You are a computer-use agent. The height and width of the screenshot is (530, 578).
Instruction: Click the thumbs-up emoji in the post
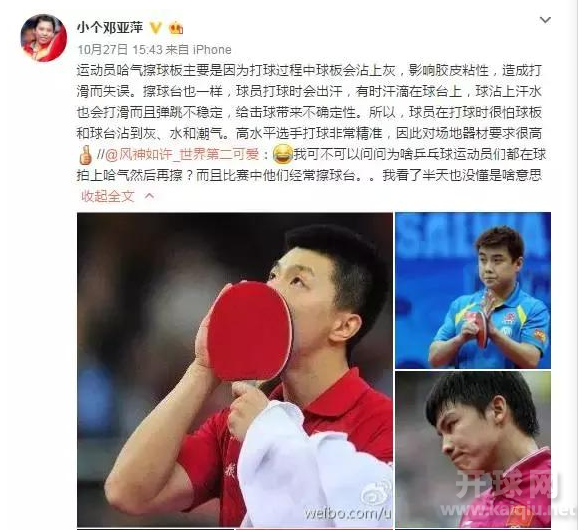pyautogui.click(x=85, y=155)
